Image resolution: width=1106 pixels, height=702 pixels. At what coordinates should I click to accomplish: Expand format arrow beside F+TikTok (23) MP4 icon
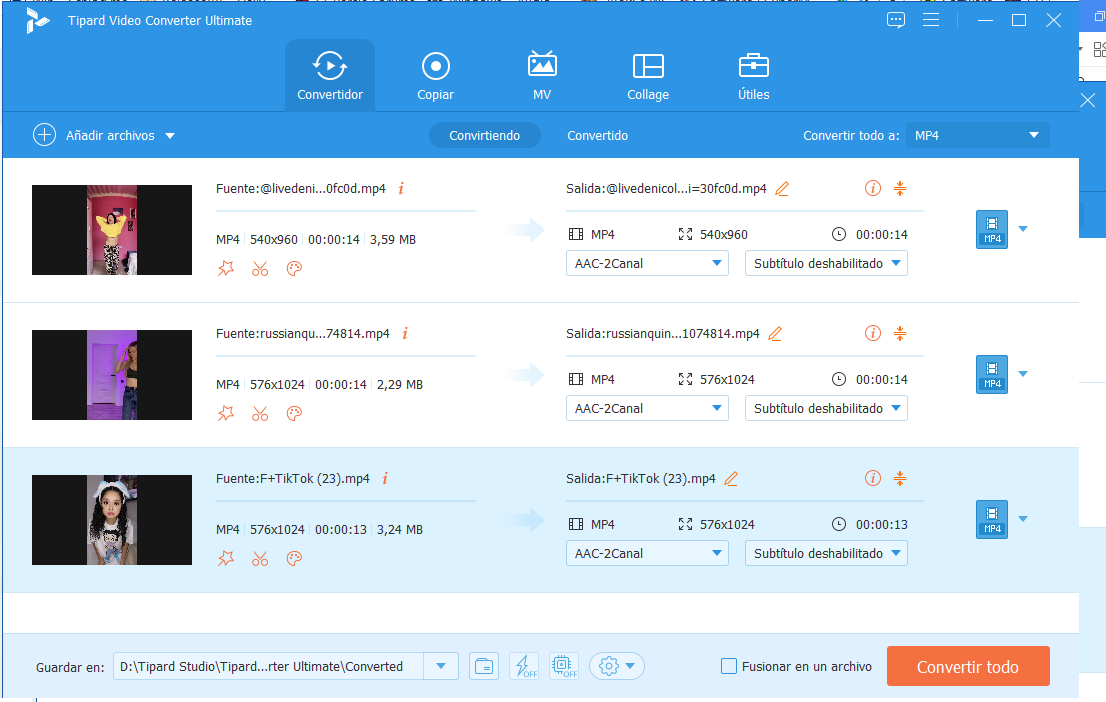[1023, 519]
